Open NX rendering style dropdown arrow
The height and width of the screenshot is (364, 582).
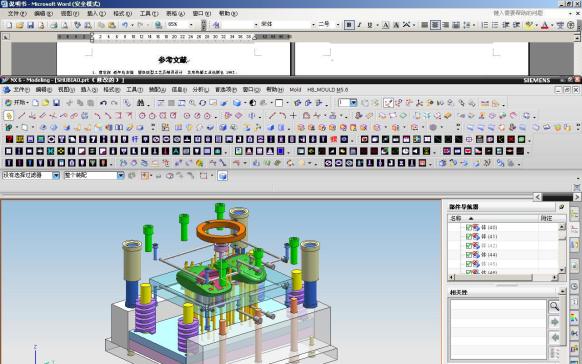(x=245, y=103)
